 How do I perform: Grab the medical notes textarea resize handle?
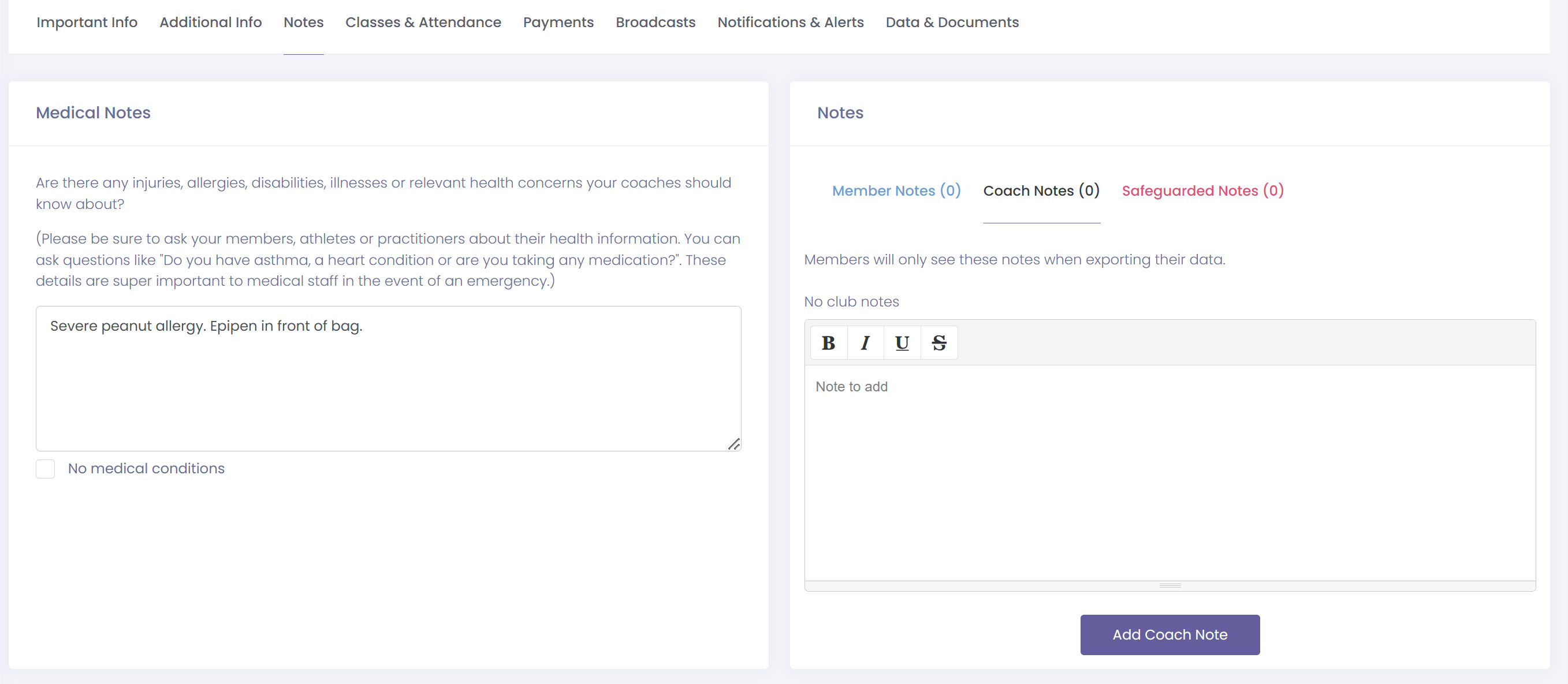pos(734,444)
